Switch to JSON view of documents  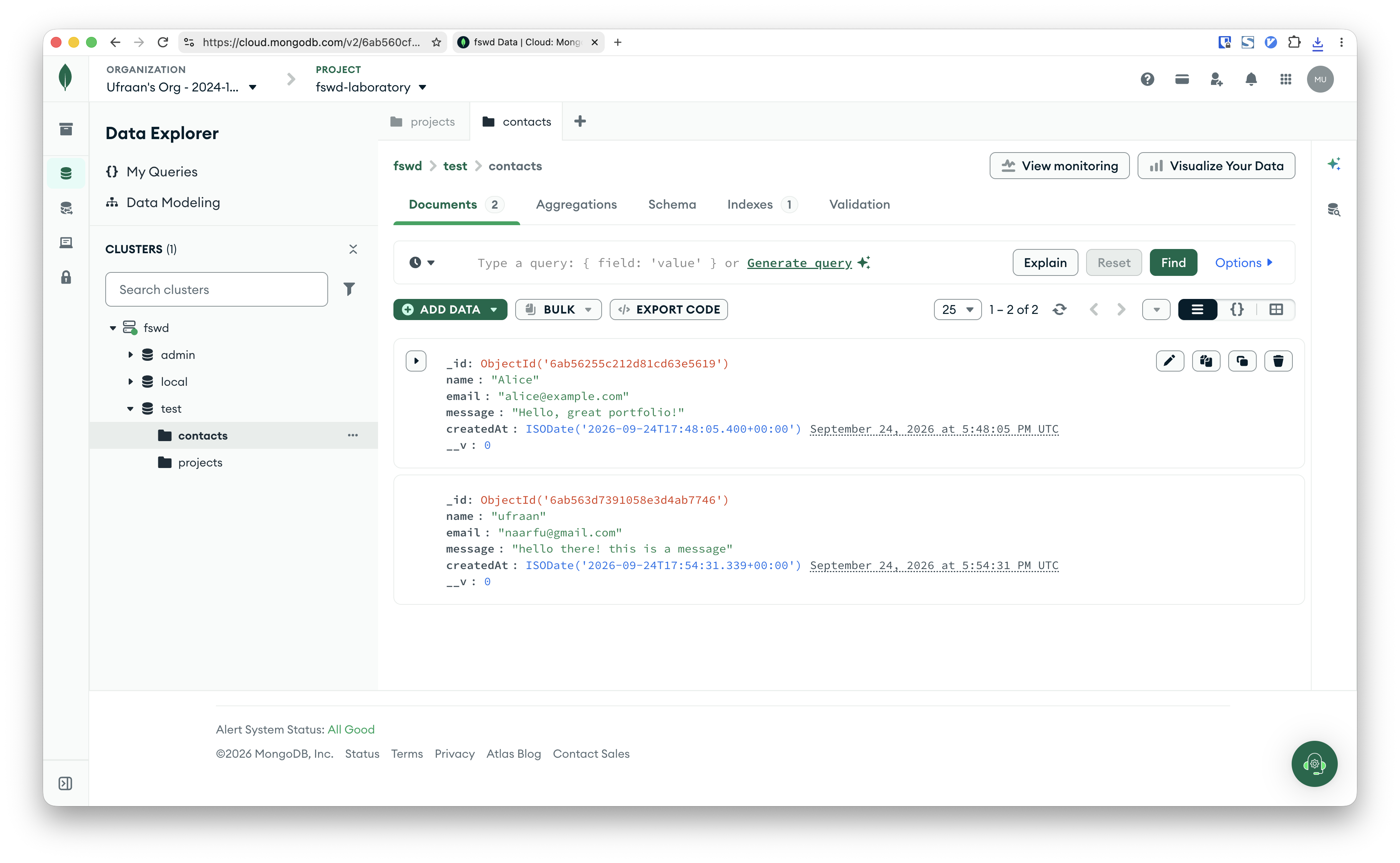pos(1237,309)
